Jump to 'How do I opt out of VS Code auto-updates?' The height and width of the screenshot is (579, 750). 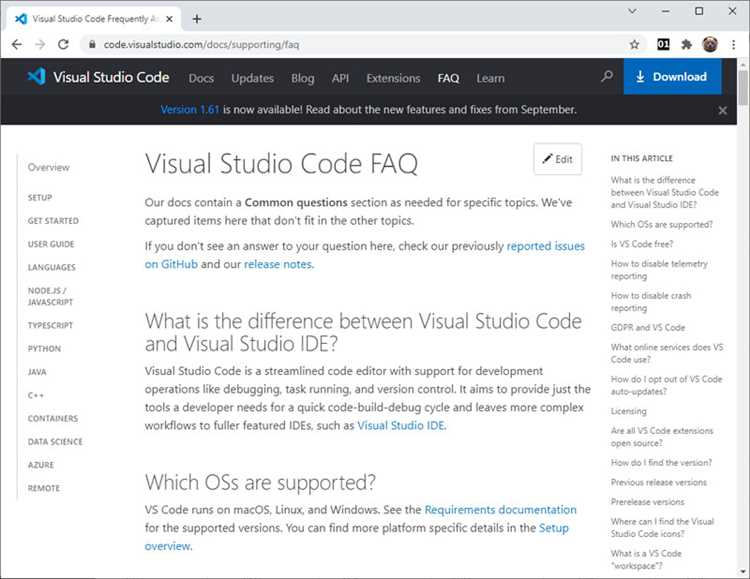click(x=666, y=385)
